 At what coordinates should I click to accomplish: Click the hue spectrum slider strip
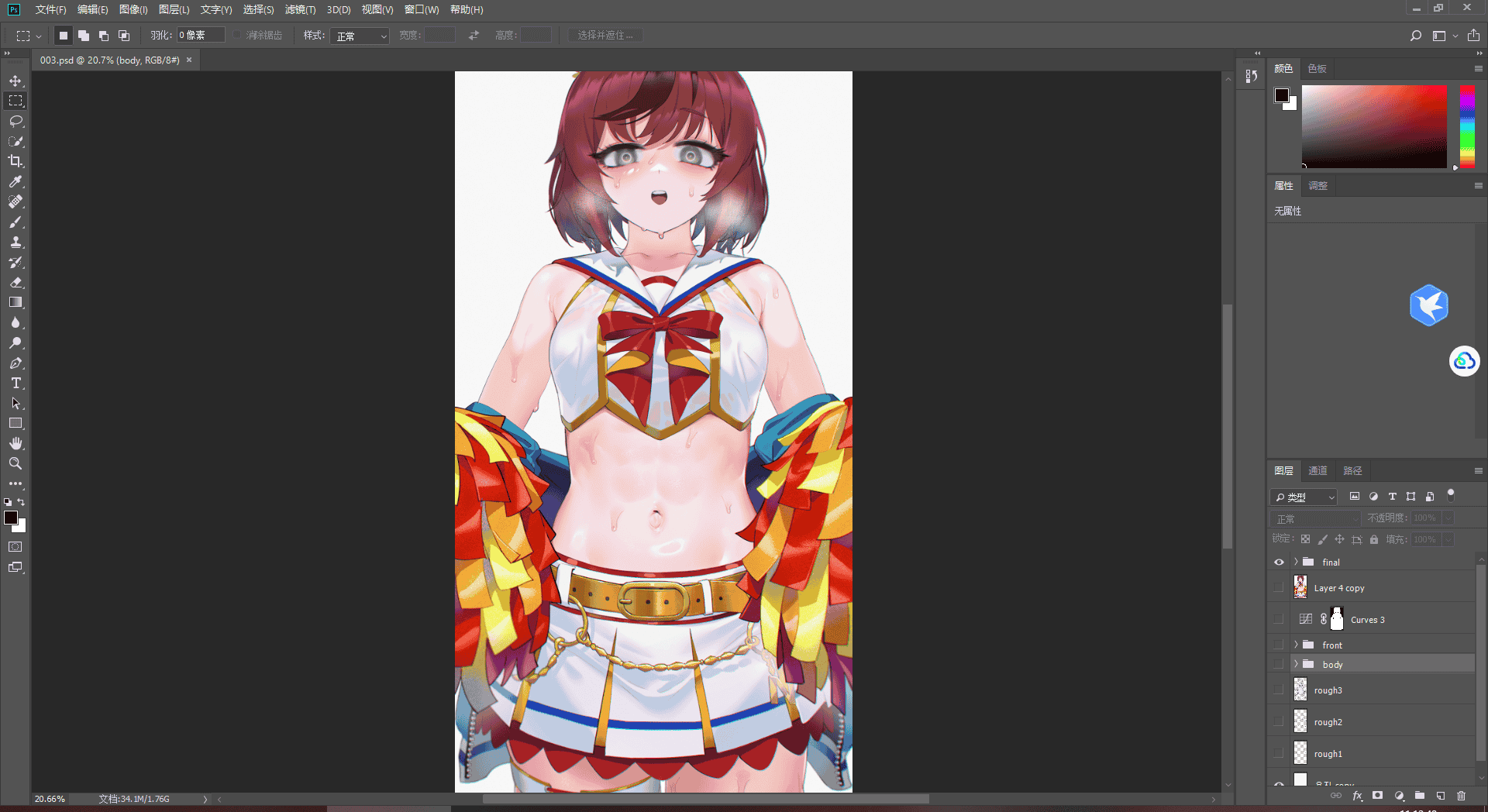pos(1467,126)
